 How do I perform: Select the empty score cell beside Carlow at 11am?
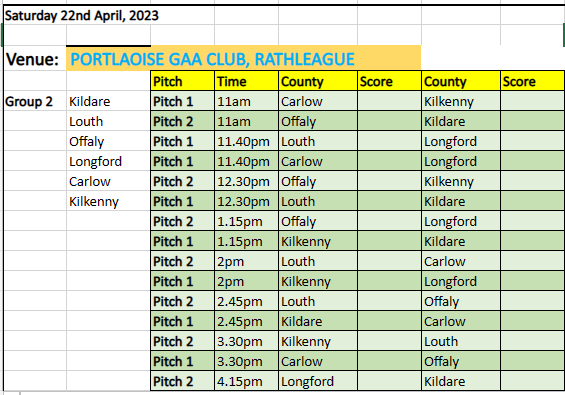(389, 101)
